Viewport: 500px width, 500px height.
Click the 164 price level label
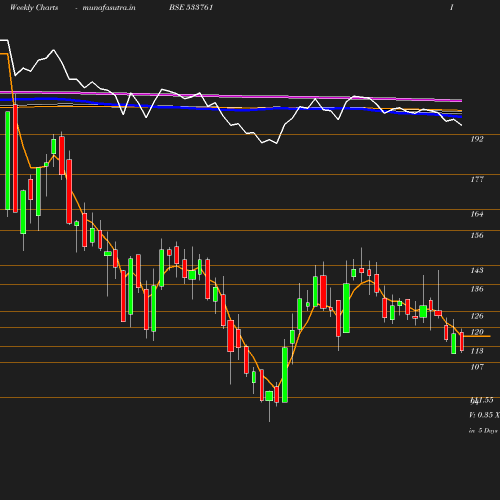(x=477, y=214)
